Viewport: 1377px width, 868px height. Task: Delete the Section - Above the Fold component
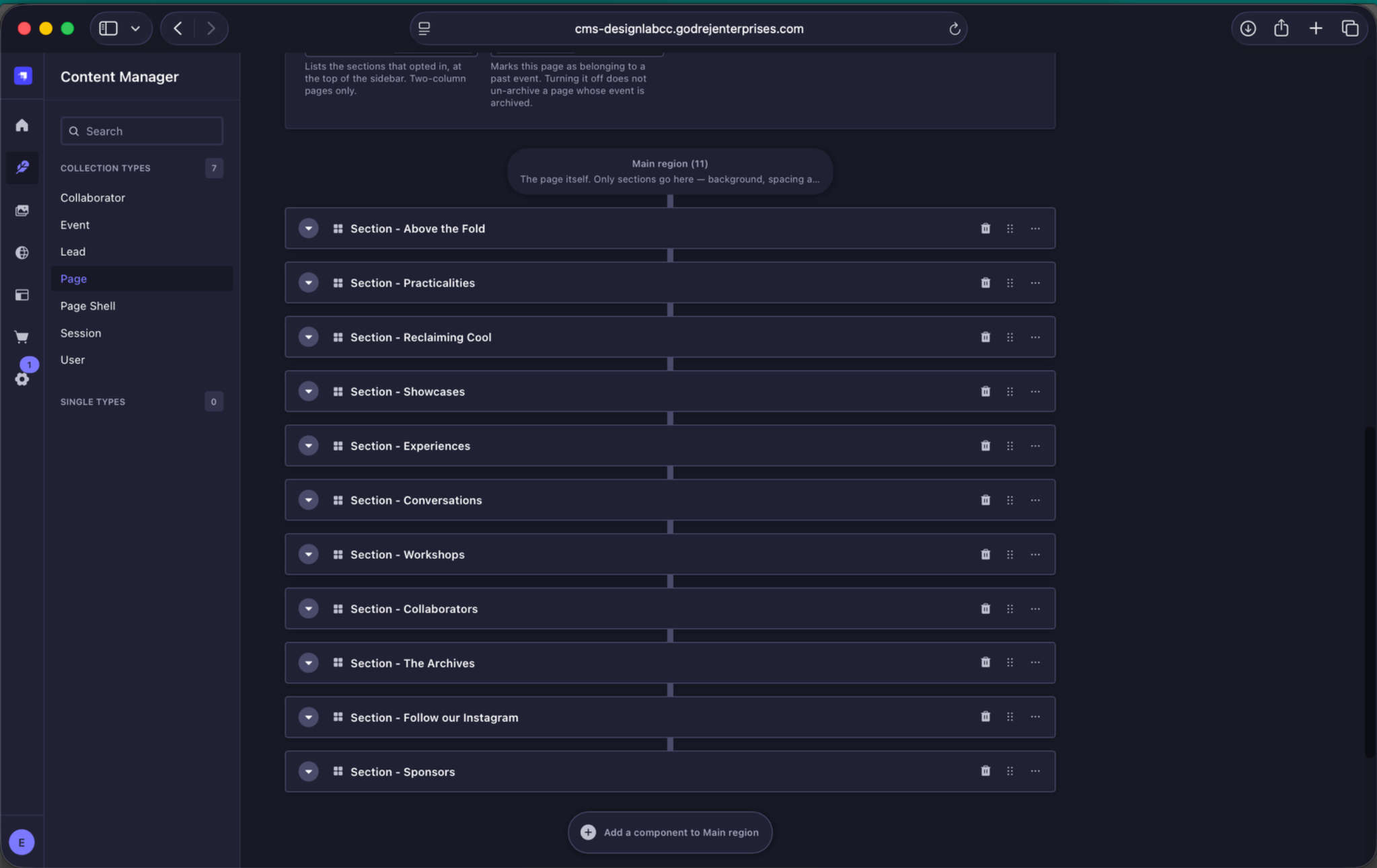point(985,229)
